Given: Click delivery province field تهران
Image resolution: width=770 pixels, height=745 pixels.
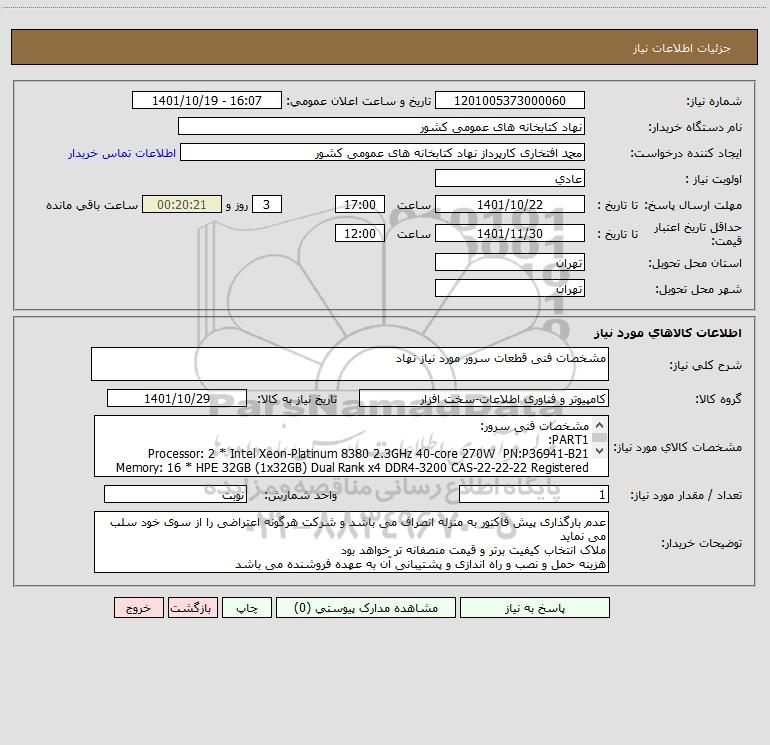Looking at the screenshot, I should (510, 262).
